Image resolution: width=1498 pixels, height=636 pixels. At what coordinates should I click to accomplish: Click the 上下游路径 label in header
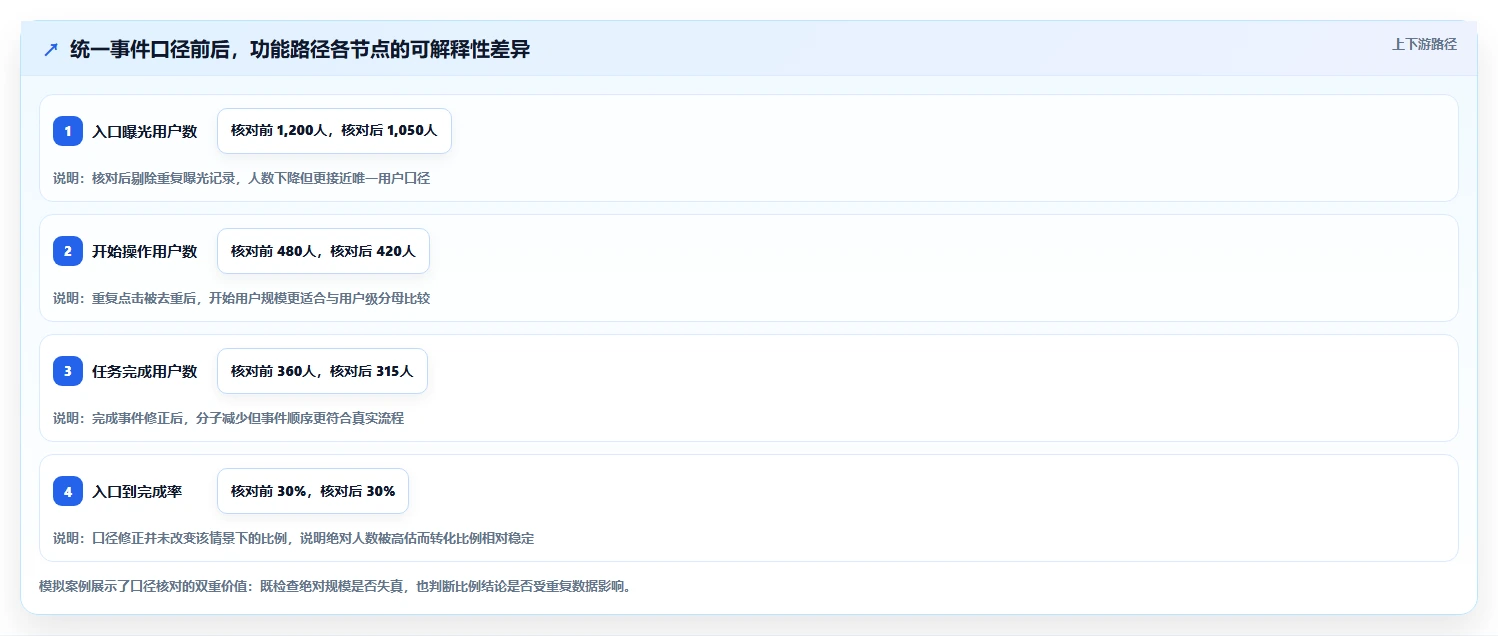1424,44
